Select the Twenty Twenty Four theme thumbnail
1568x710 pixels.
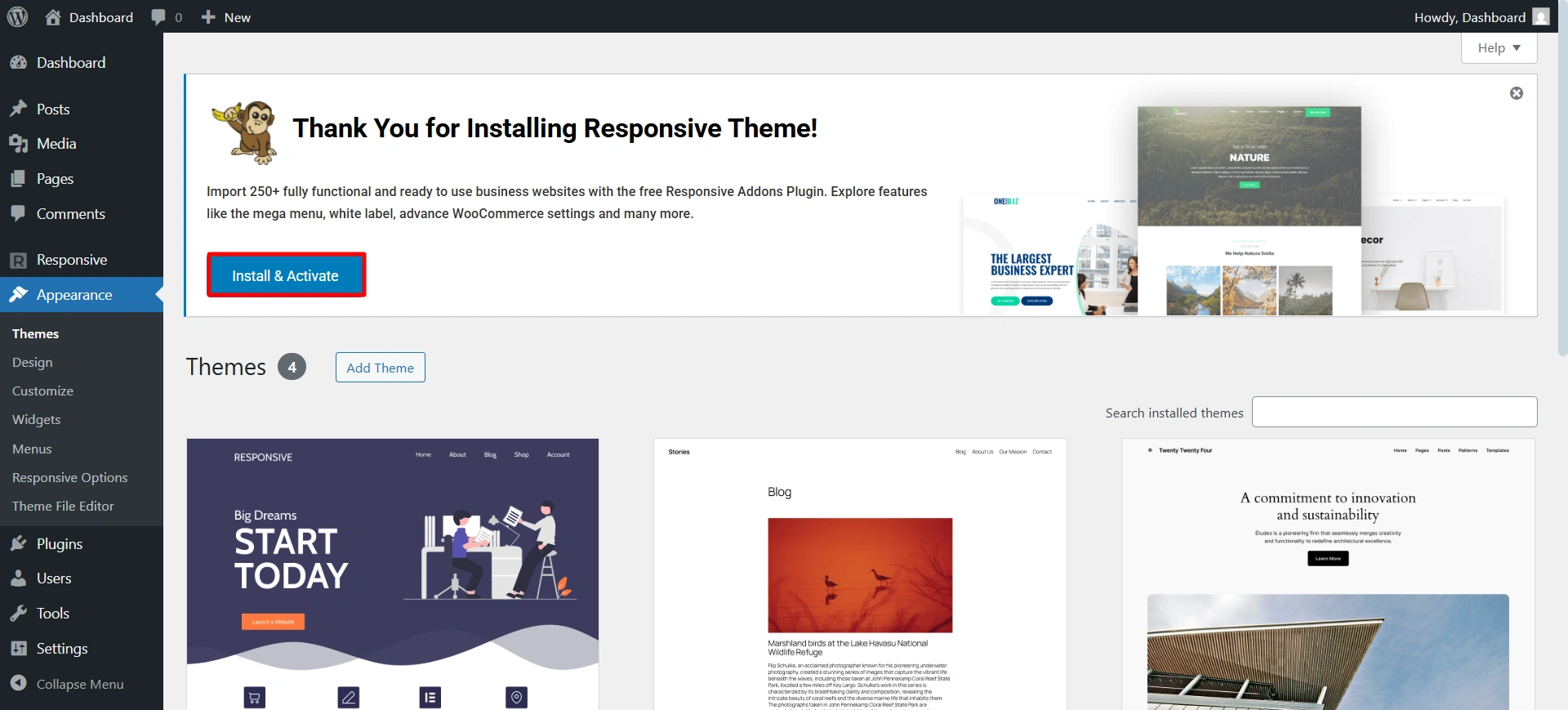(x=1328, y=574)
